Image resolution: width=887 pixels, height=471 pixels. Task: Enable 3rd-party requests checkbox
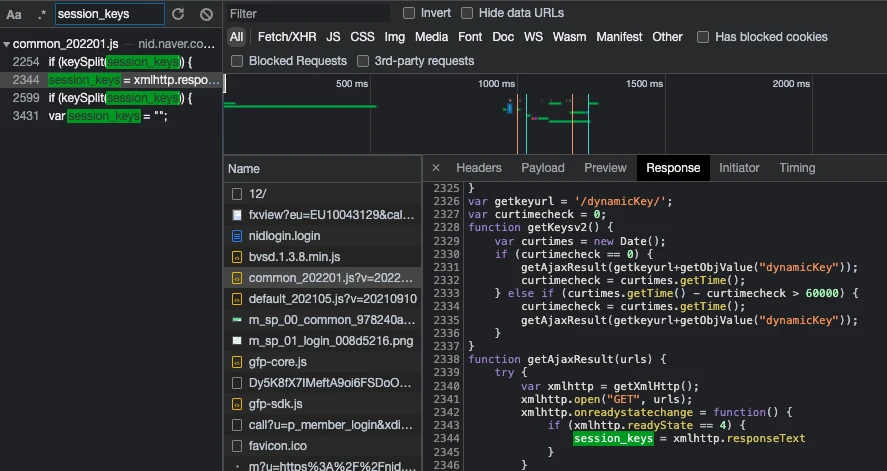[x=363, y=61]
